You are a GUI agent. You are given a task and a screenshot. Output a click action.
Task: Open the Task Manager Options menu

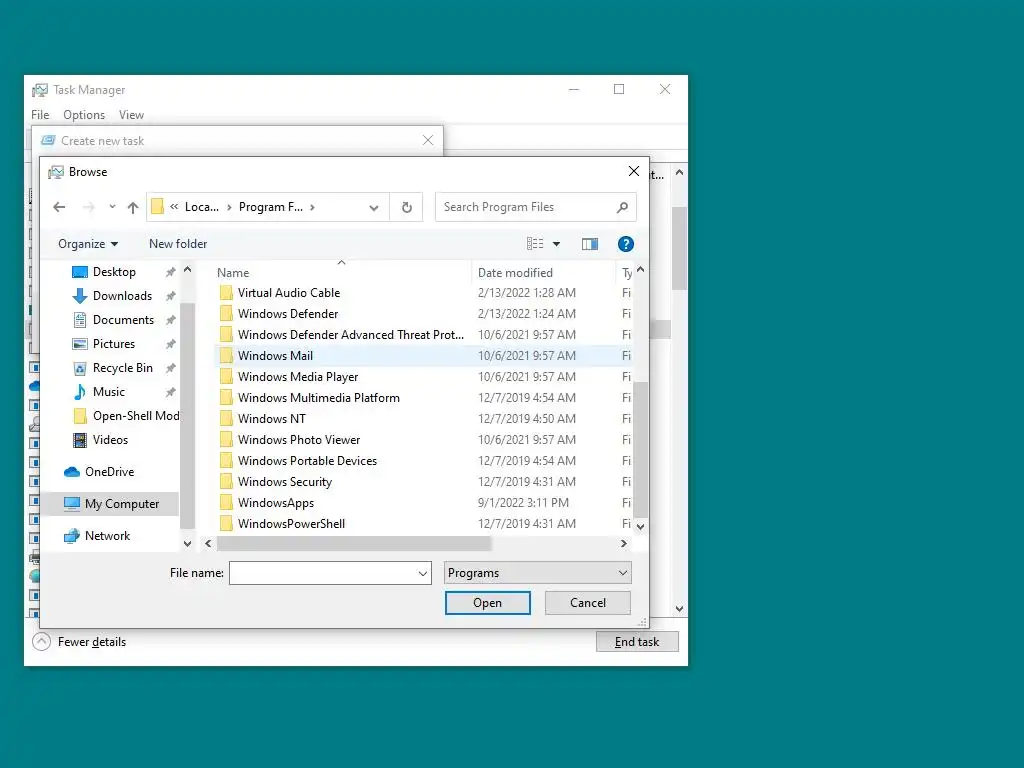84,115
